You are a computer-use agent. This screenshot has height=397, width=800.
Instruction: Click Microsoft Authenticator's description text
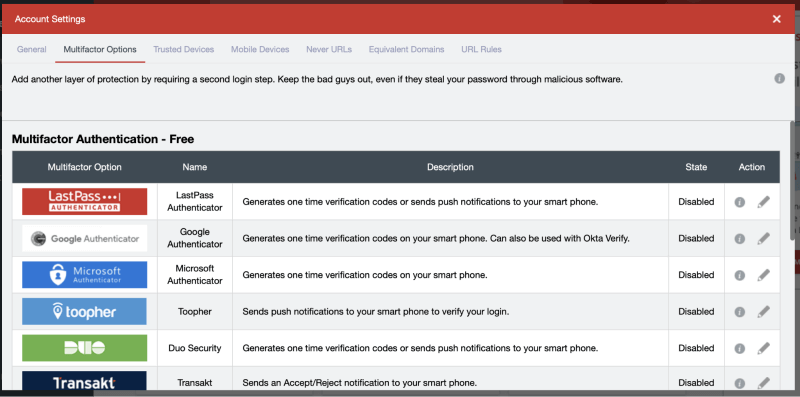[x=365, y=275]
